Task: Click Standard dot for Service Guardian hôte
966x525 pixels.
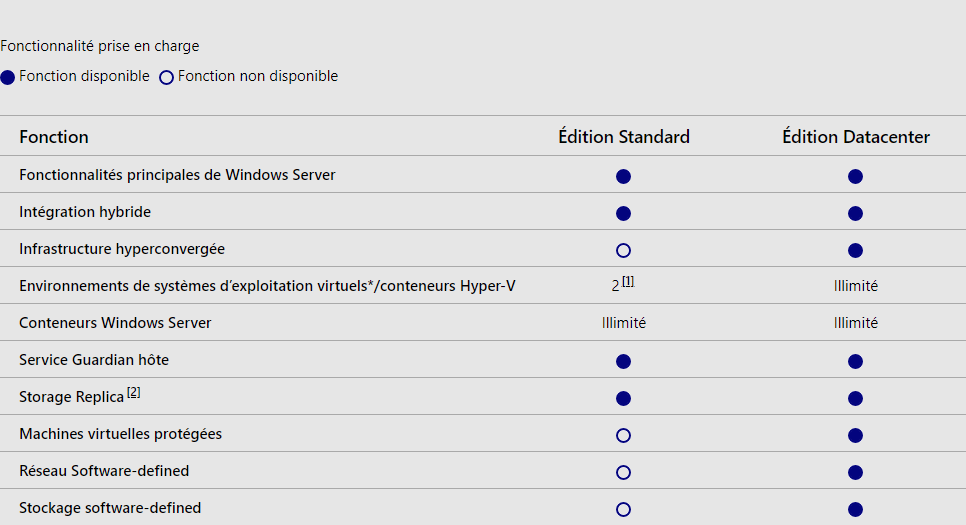Action: [623, 361]
